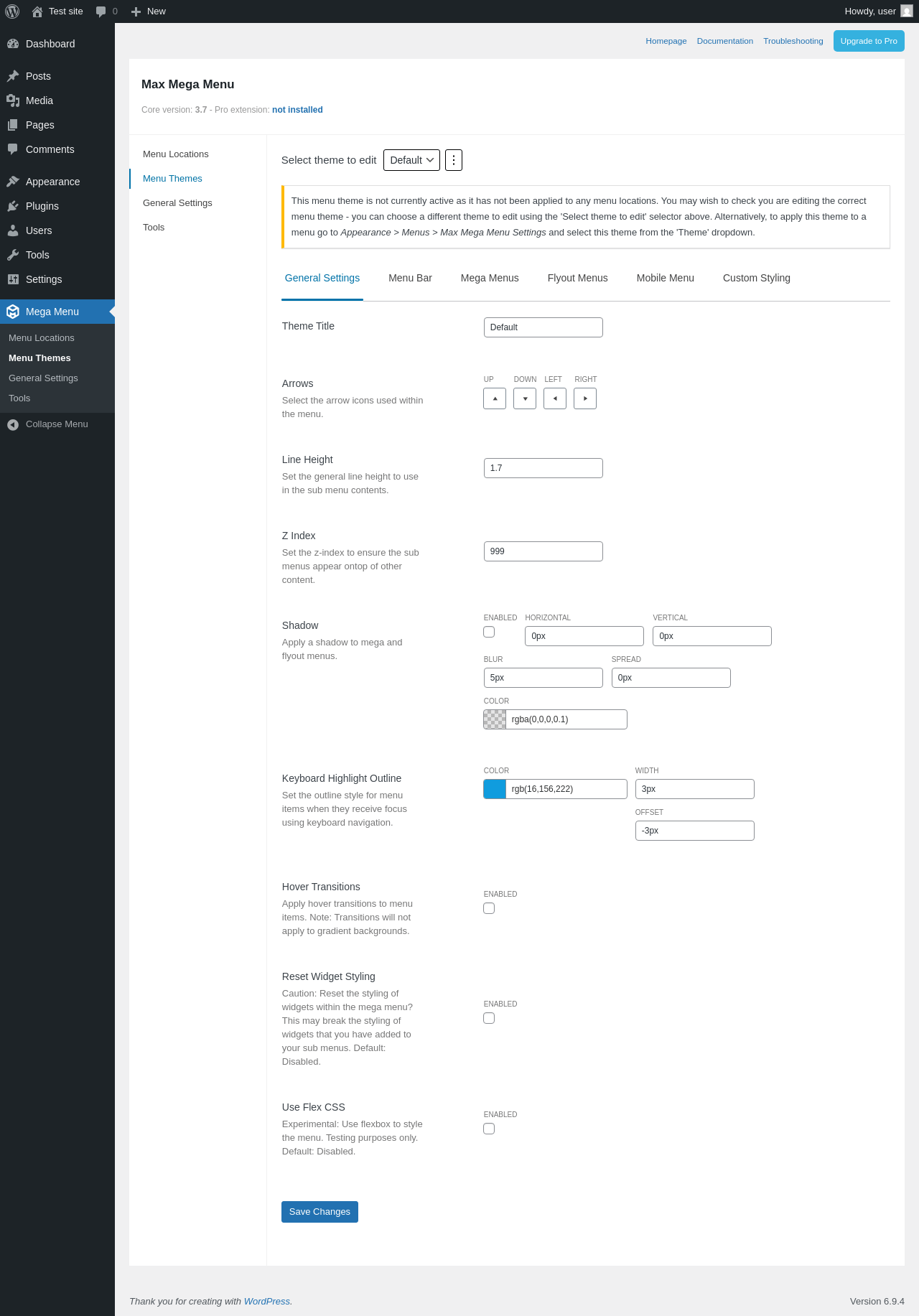This screenshot has width=919, height=1316.
Task: Visit Test site home icon
Action: click(37, 11)
